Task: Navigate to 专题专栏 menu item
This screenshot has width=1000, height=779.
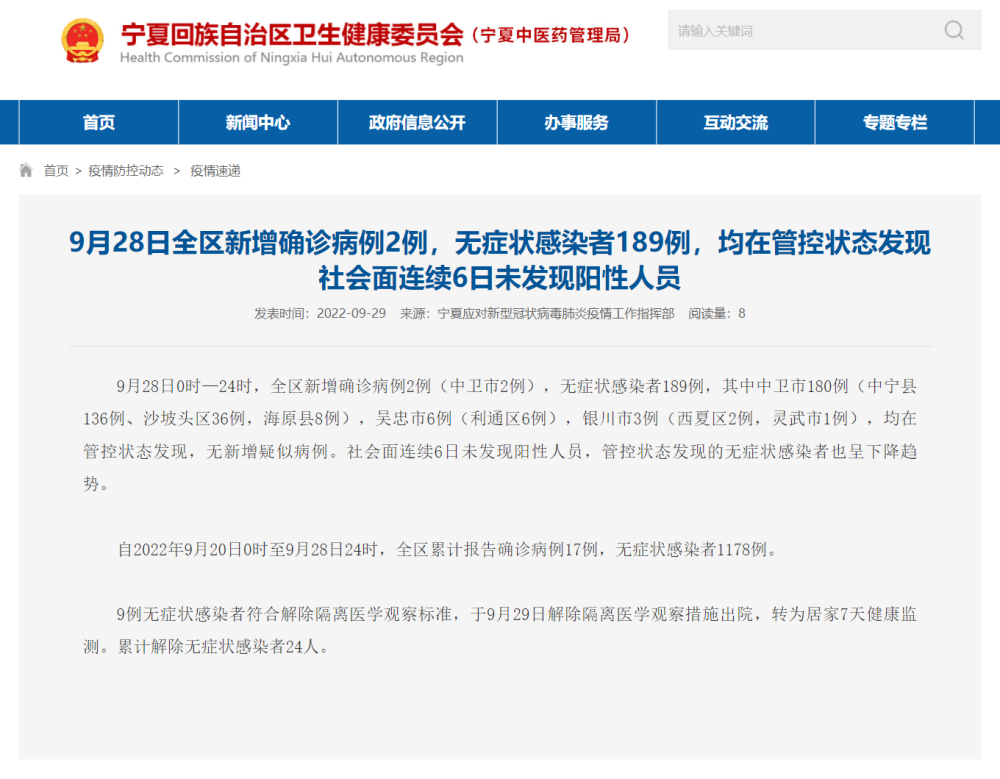Action: (x=895, y=123)
